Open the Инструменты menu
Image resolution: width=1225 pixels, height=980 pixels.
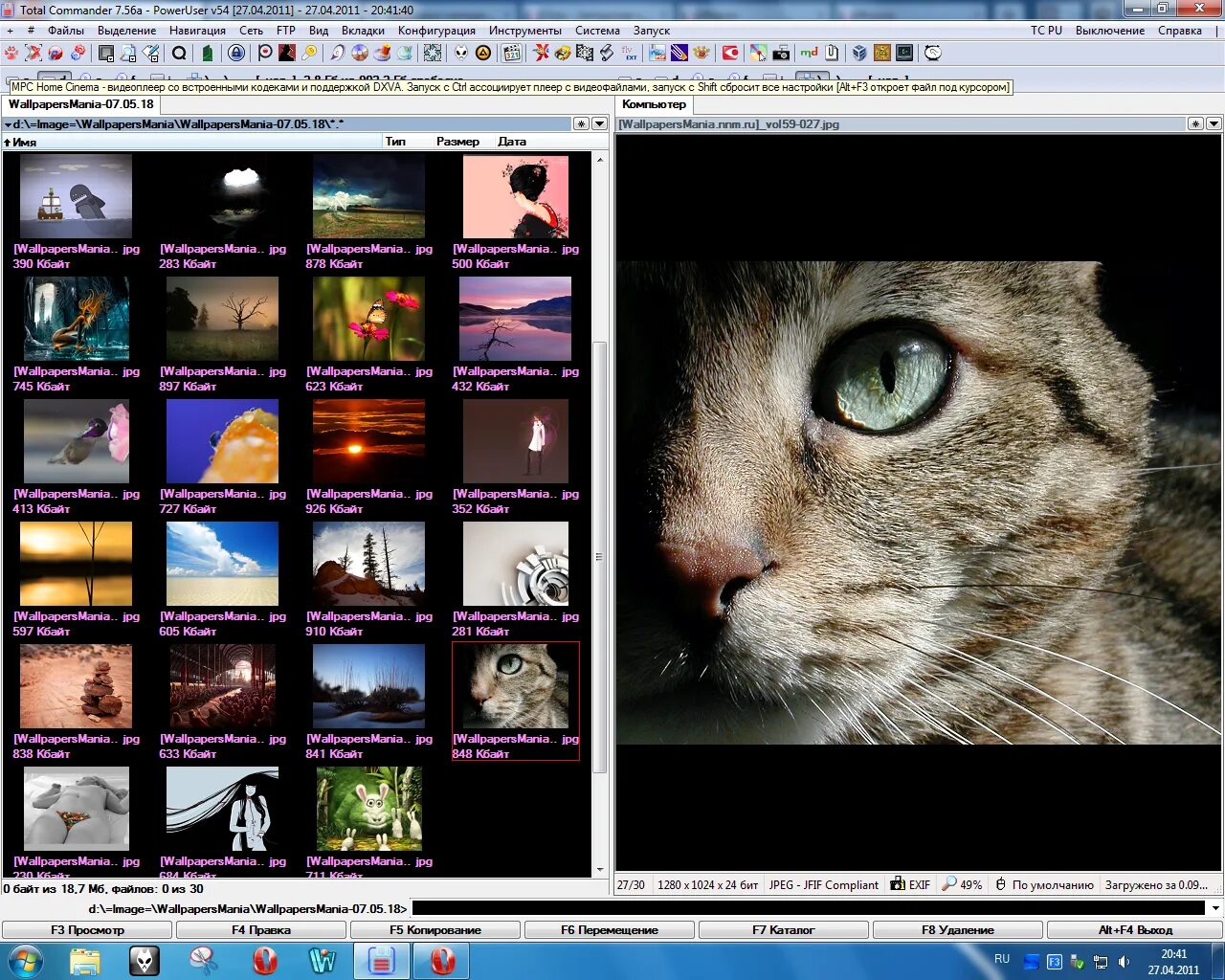[525, 31]
